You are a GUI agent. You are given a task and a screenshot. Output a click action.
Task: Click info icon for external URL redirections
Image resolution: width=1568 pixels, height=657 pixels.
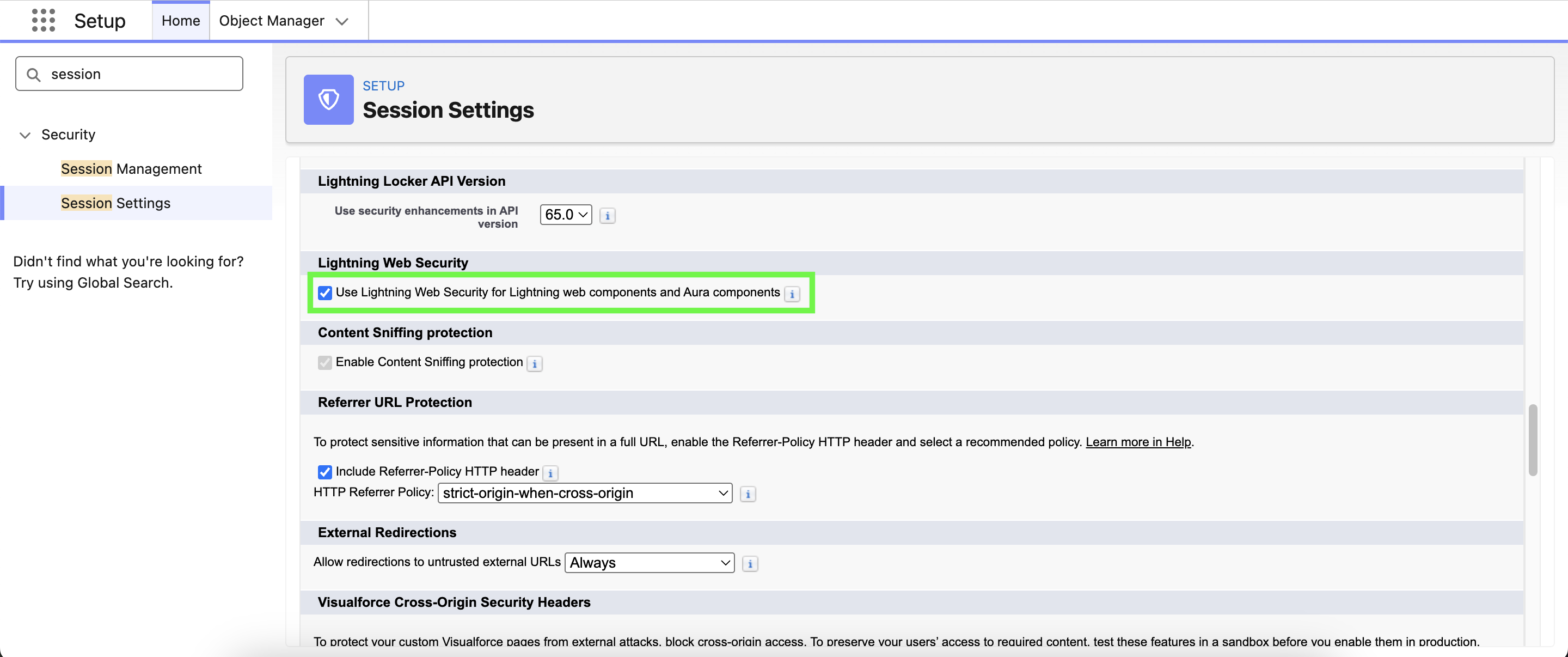coord(749,564)
